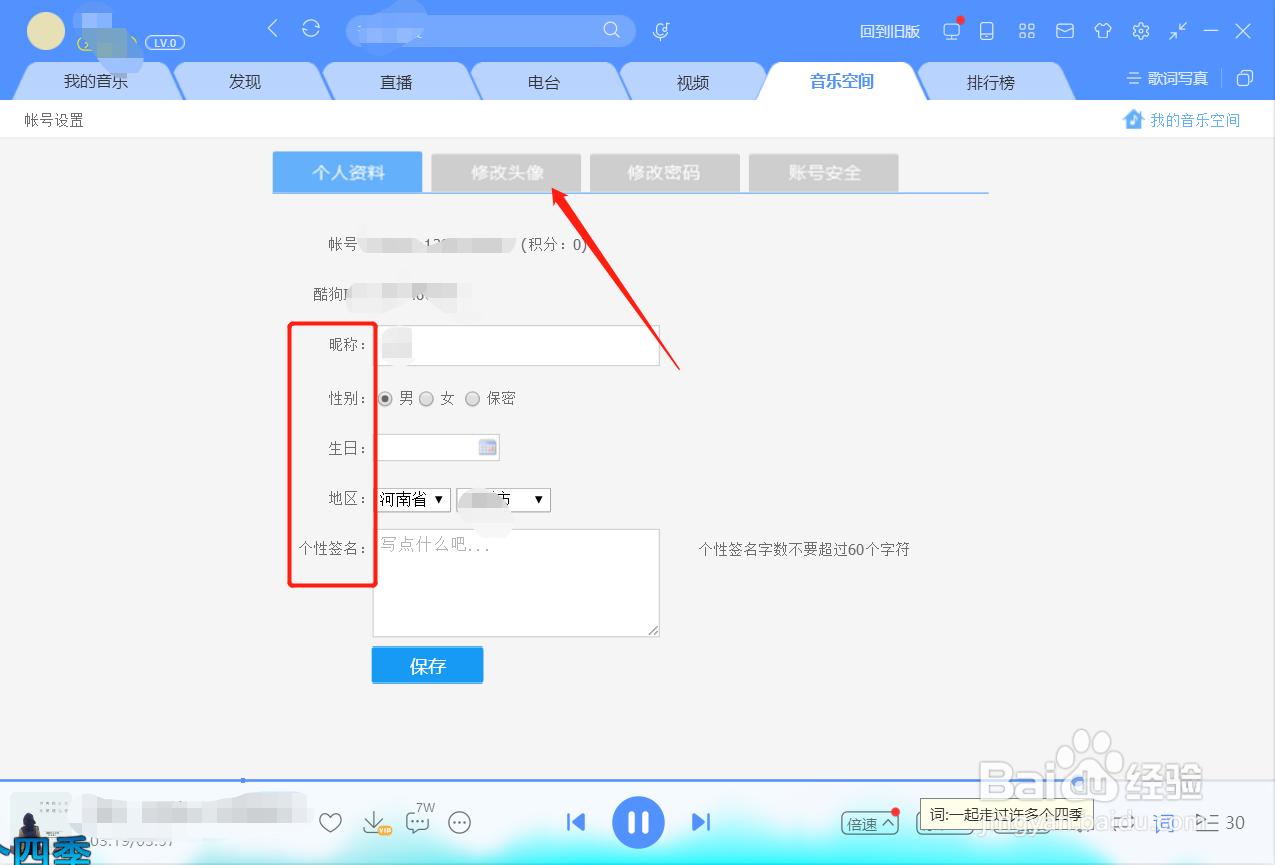Screen dimensions: 1275x865
Task: Open the city dropdown beside 河南省
Action: point(503,499)
